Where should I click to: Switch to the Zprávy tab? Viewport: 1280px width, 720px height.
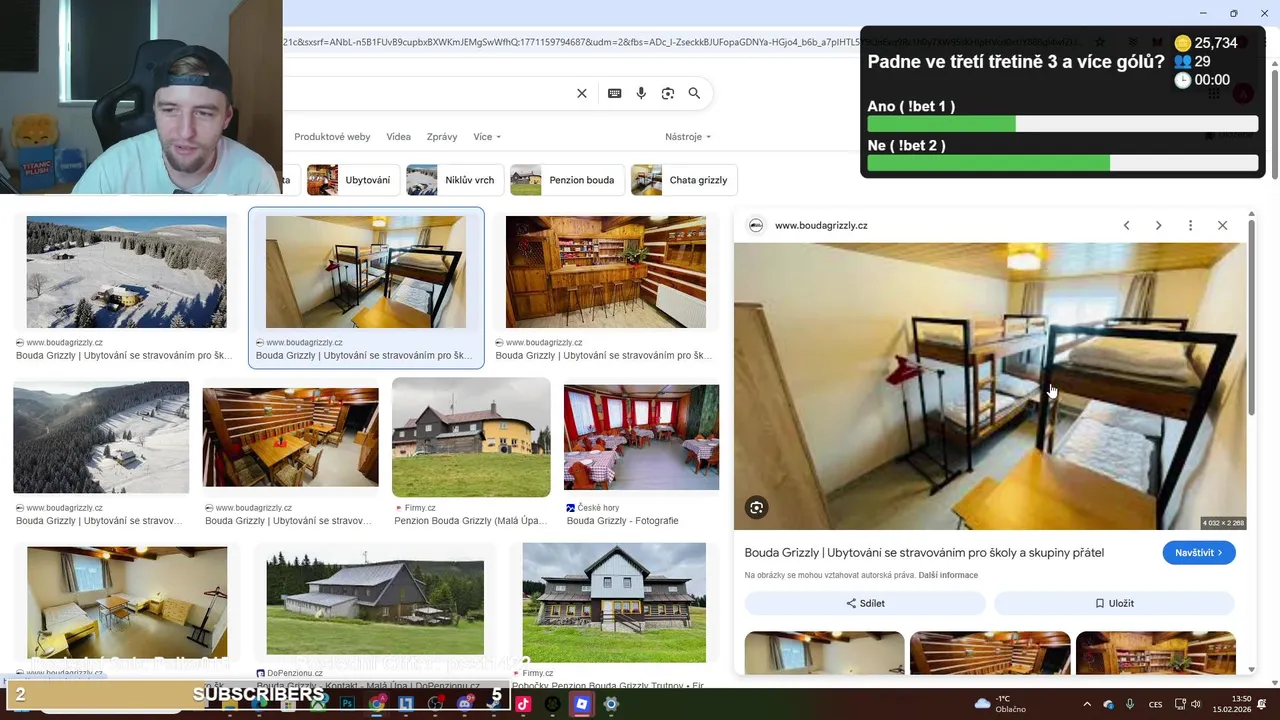click(442, 137)
